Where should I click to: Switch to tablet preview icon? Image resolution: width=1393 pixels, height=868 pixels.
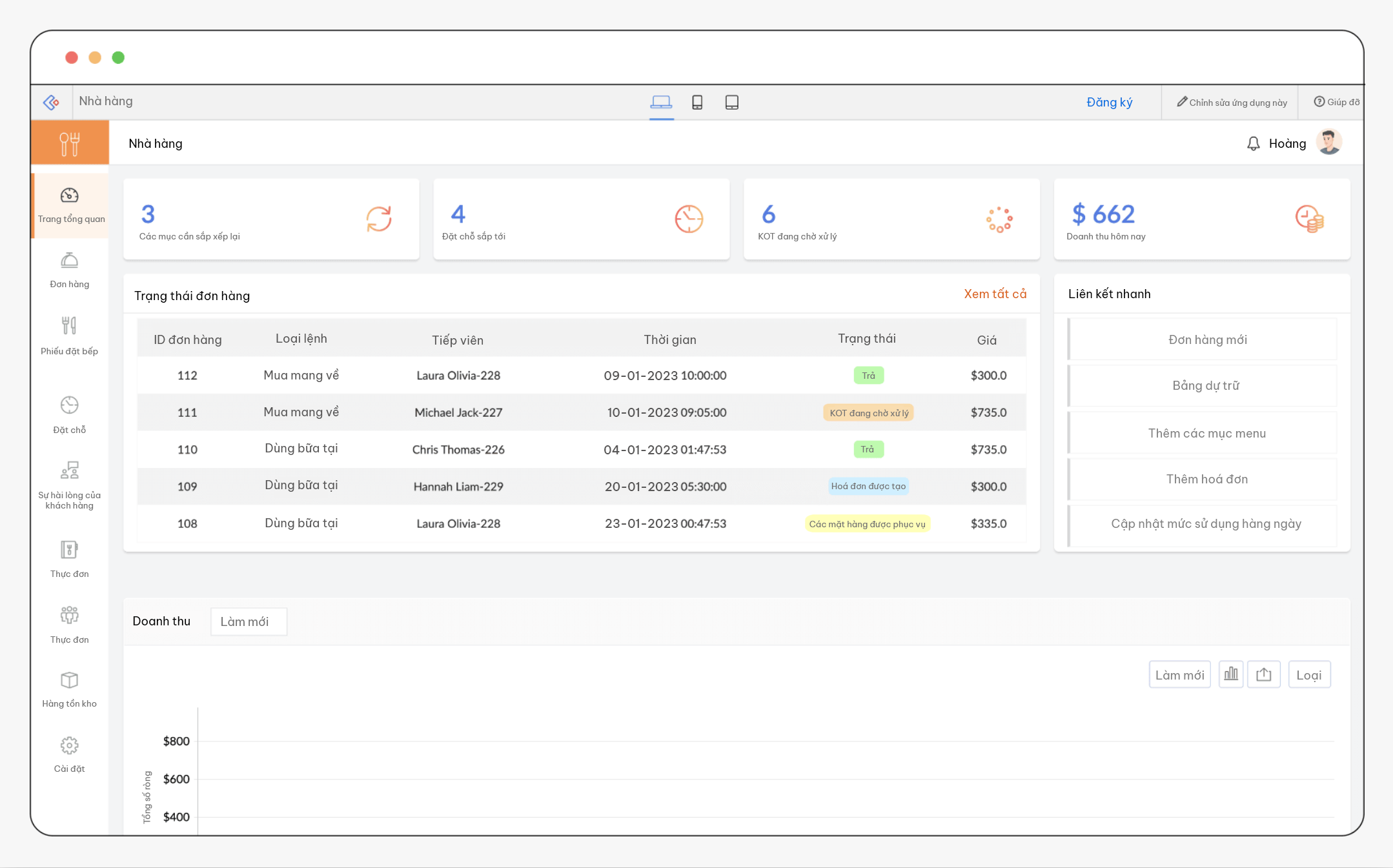click(x=731, y=102)
